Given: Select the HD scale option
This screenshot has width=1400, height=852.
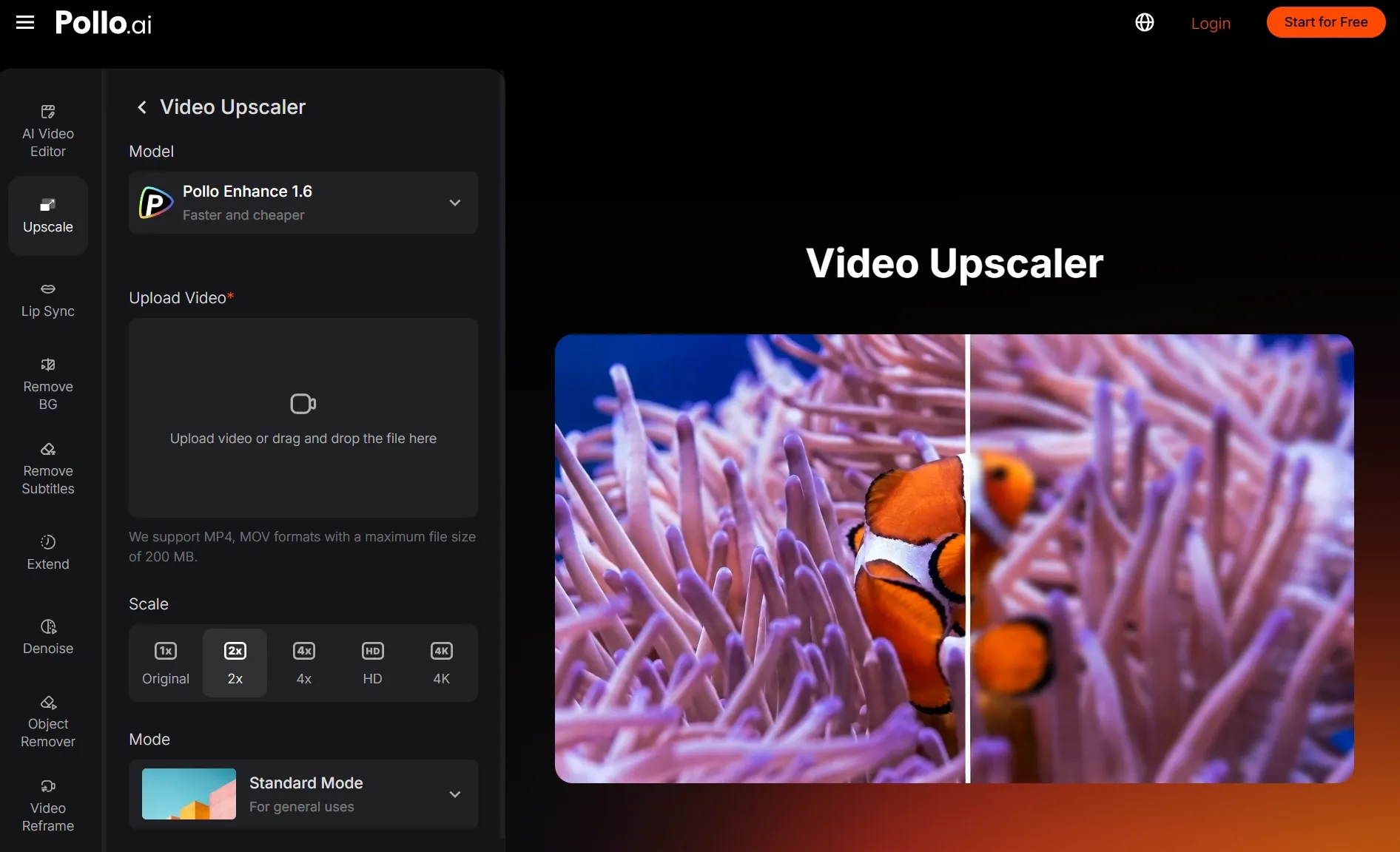Looking at the screenshot, I should click(373, 663).
